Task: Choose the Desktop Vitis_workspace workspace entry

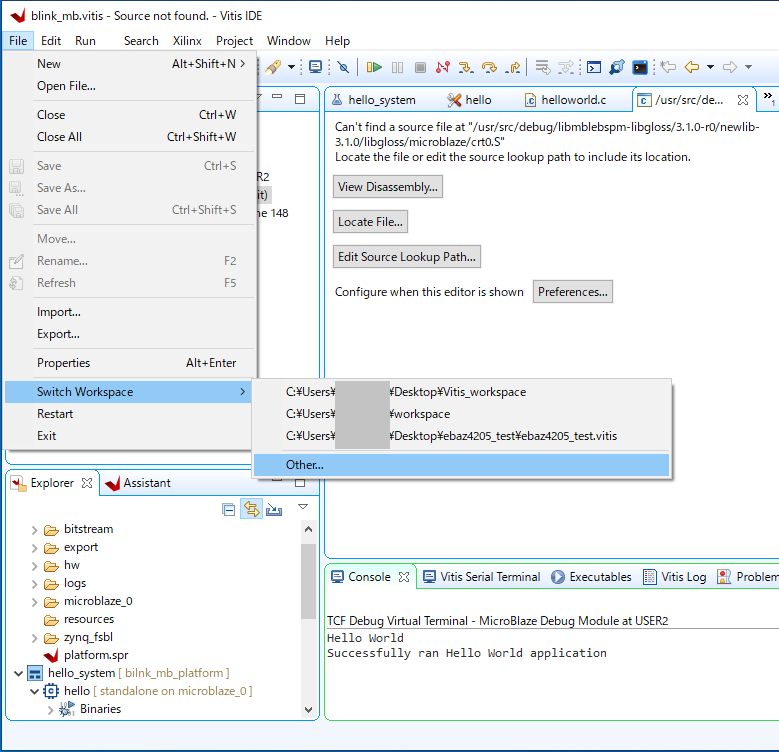Action: (462, 392)
